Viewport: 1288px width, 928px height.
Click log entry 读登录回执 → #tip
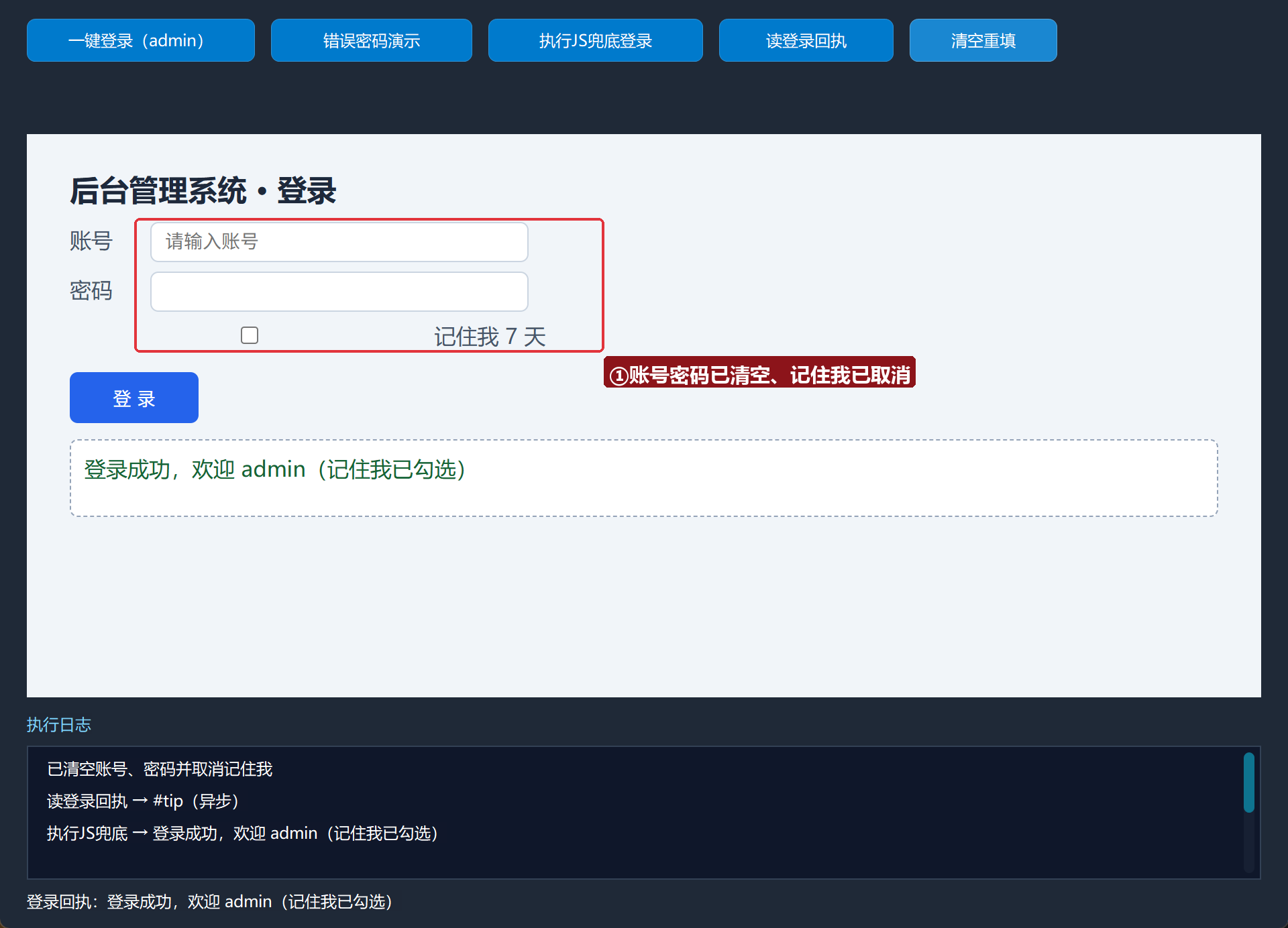pos(144,801)
